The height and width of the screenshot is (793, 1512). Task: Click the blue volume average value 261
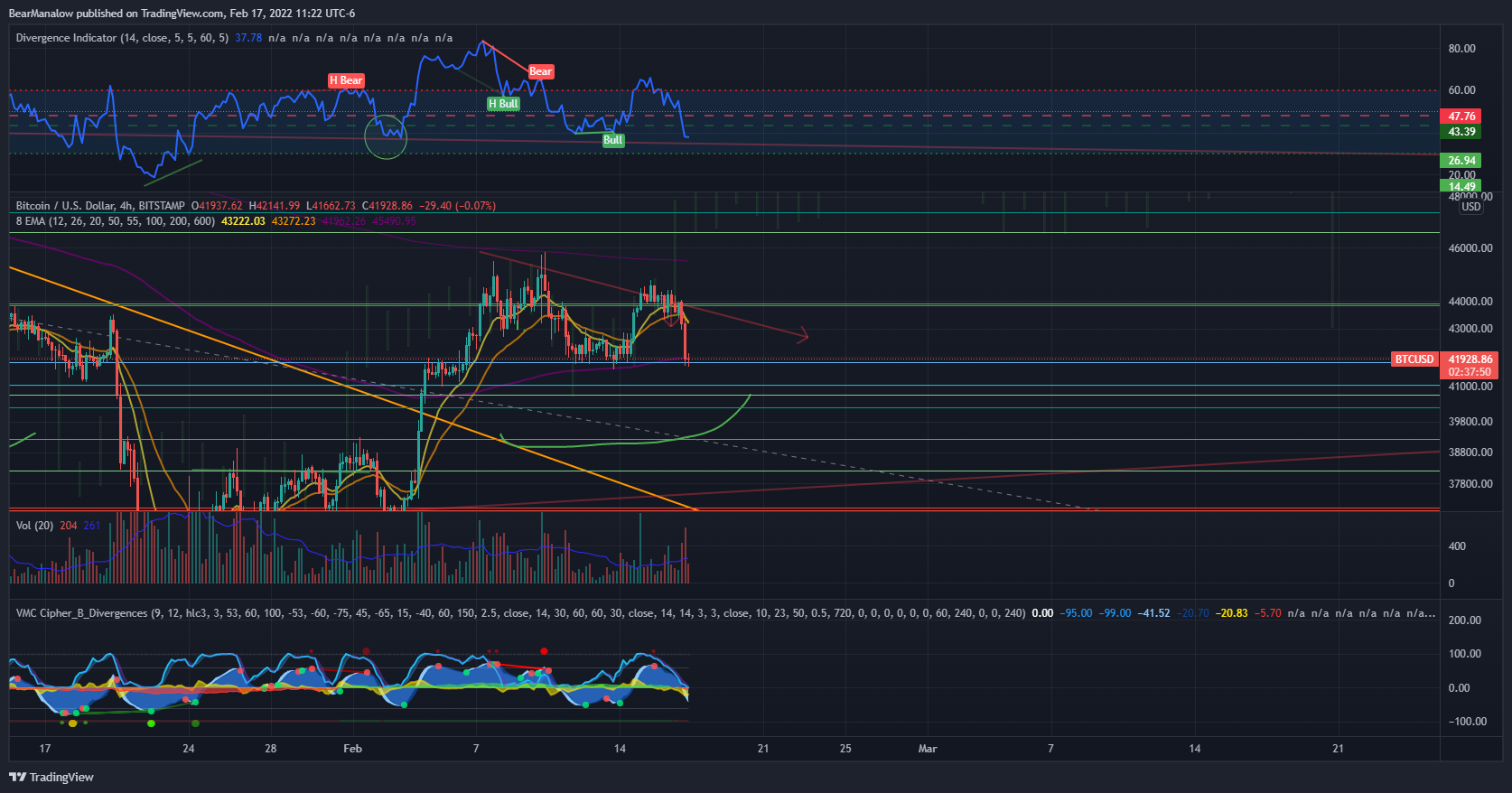coord(92,526)
